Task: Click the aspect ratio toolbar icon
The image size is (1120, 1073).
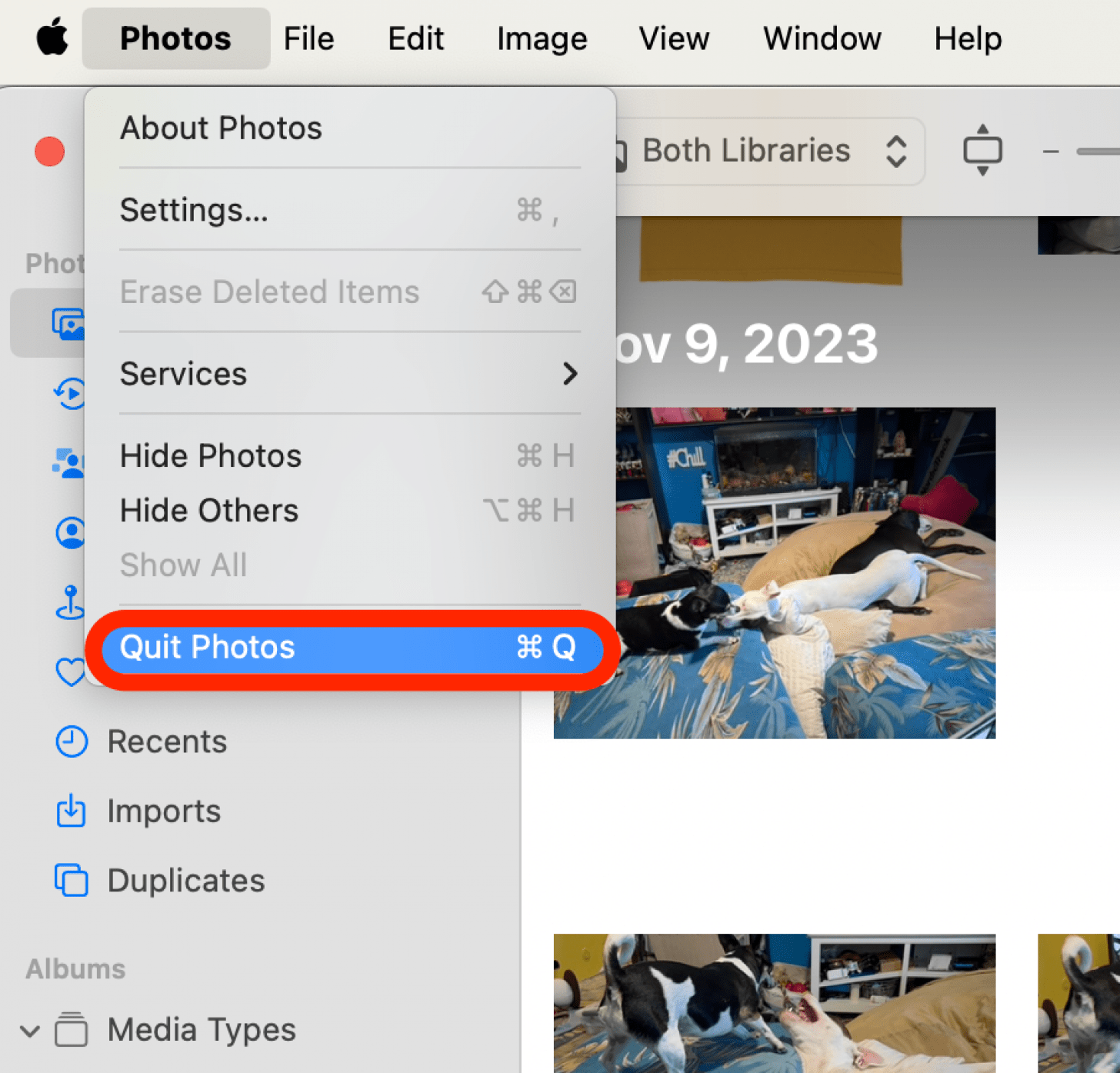Action: (x=982, y=151)
